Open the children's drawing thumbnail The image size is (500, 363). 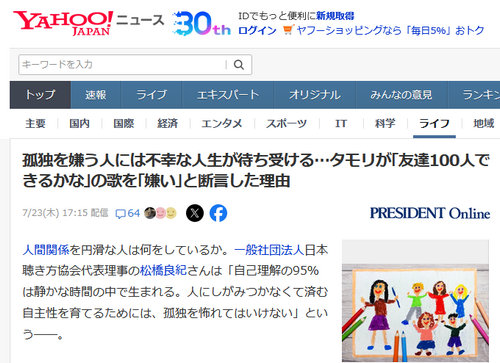pos(415,301)
